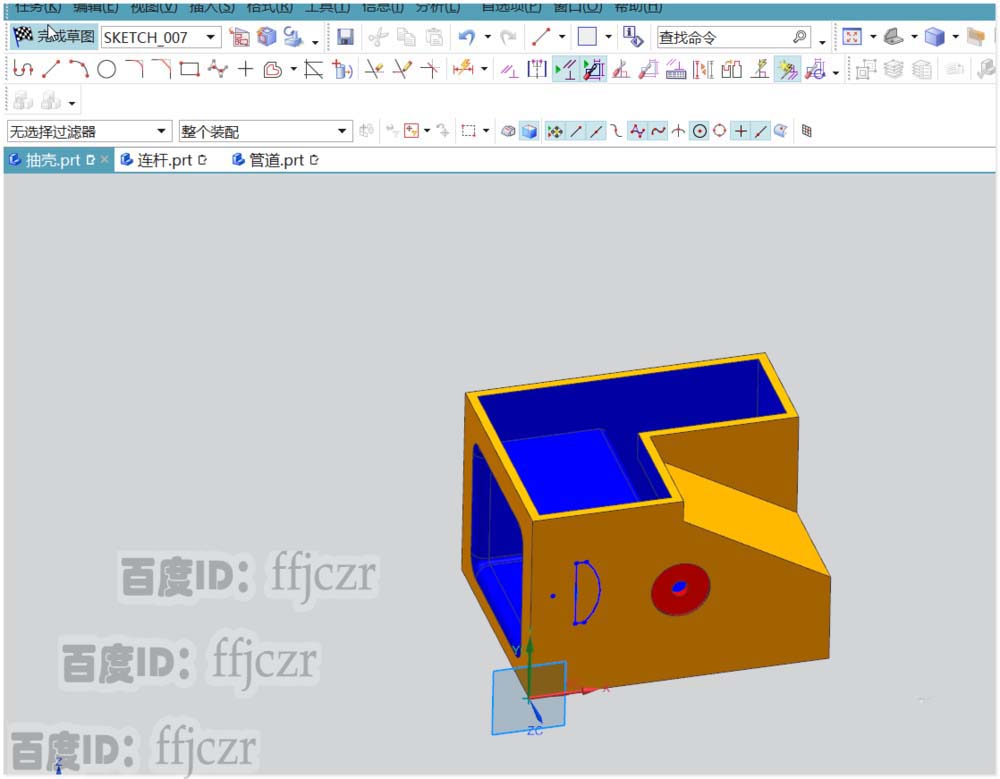Click the Paste clipboard icon

click(434, 37)
